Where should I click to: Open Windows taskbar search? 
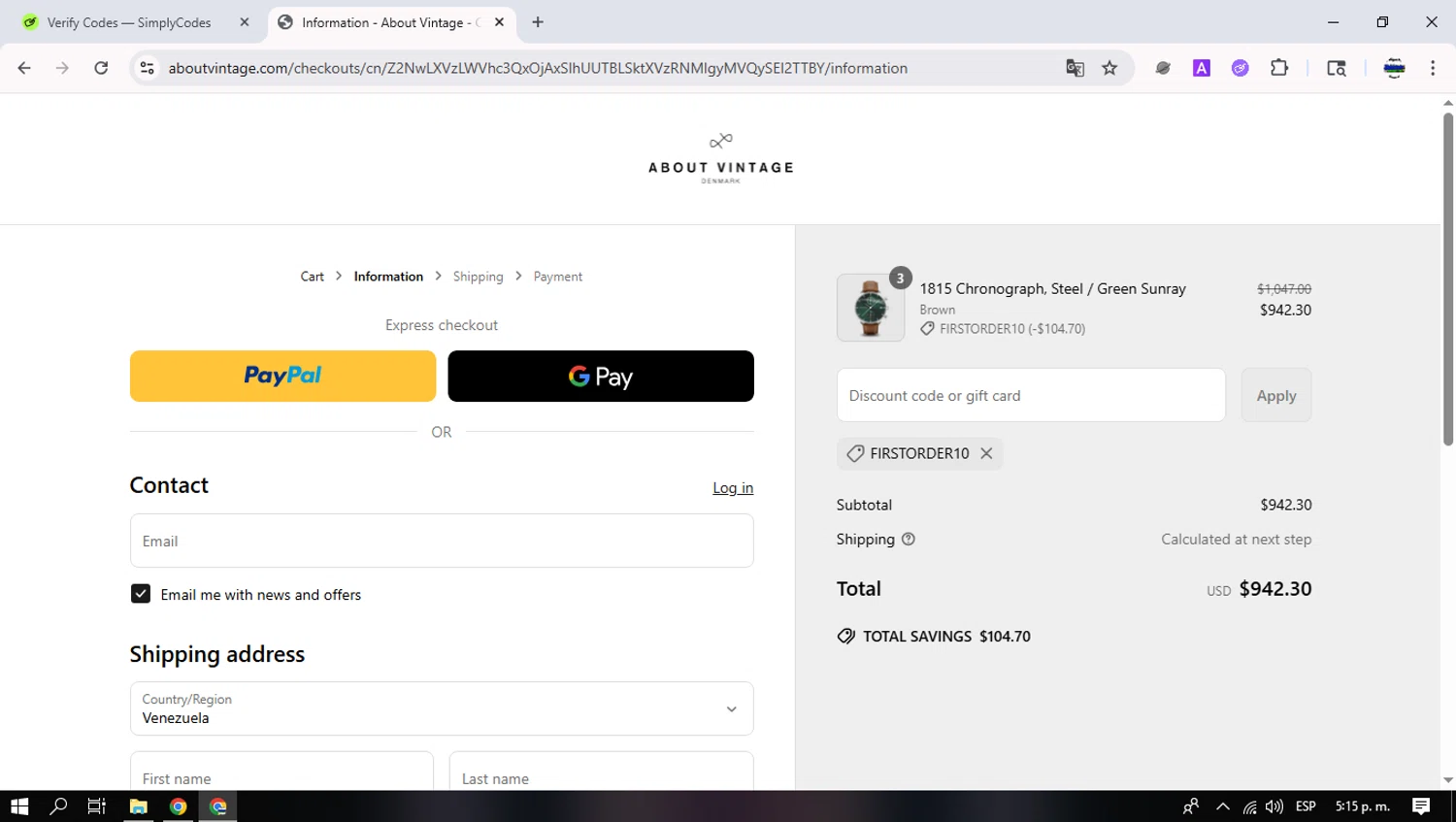pyautogui.click(x=58, y=806)
